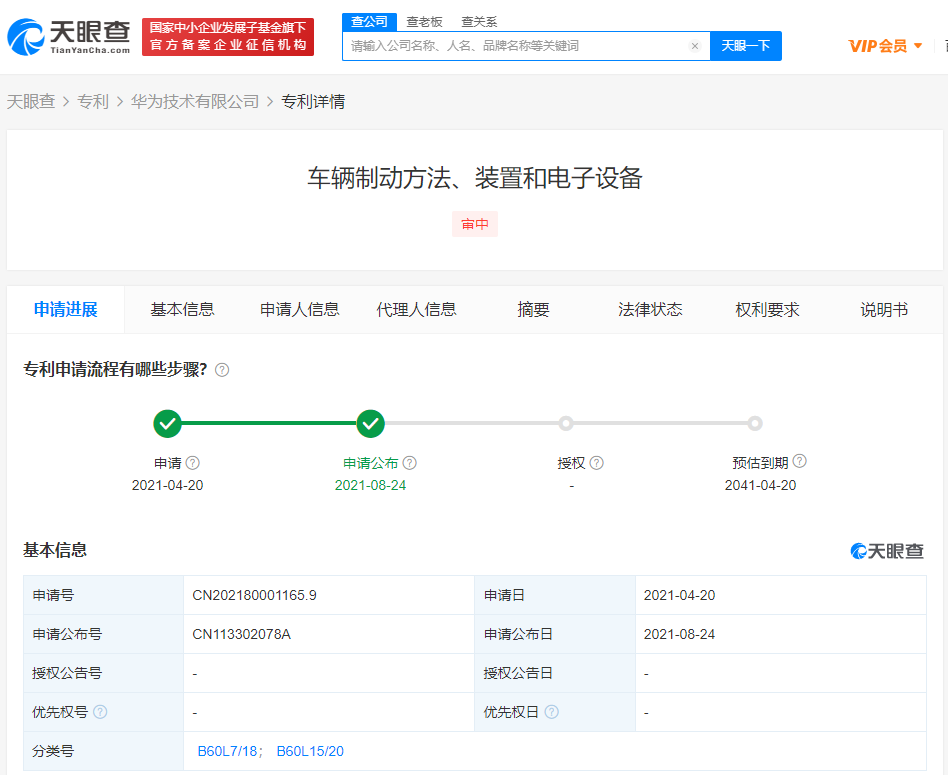
Task: Go to 华为技术有限公司 breadcrumb link
Action: [x=195, y=102]
